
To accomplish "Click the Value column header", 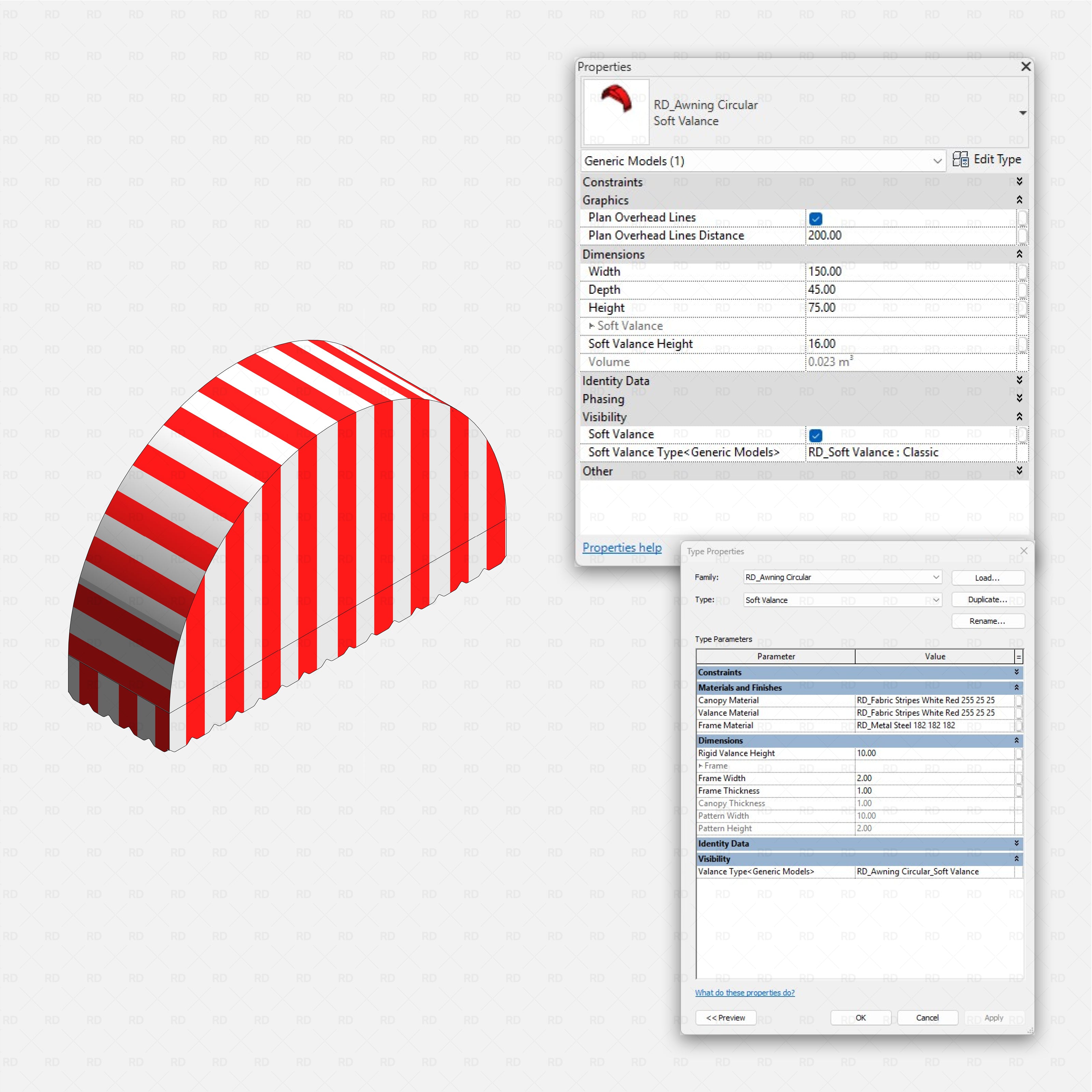I will (x=935, y=656).
